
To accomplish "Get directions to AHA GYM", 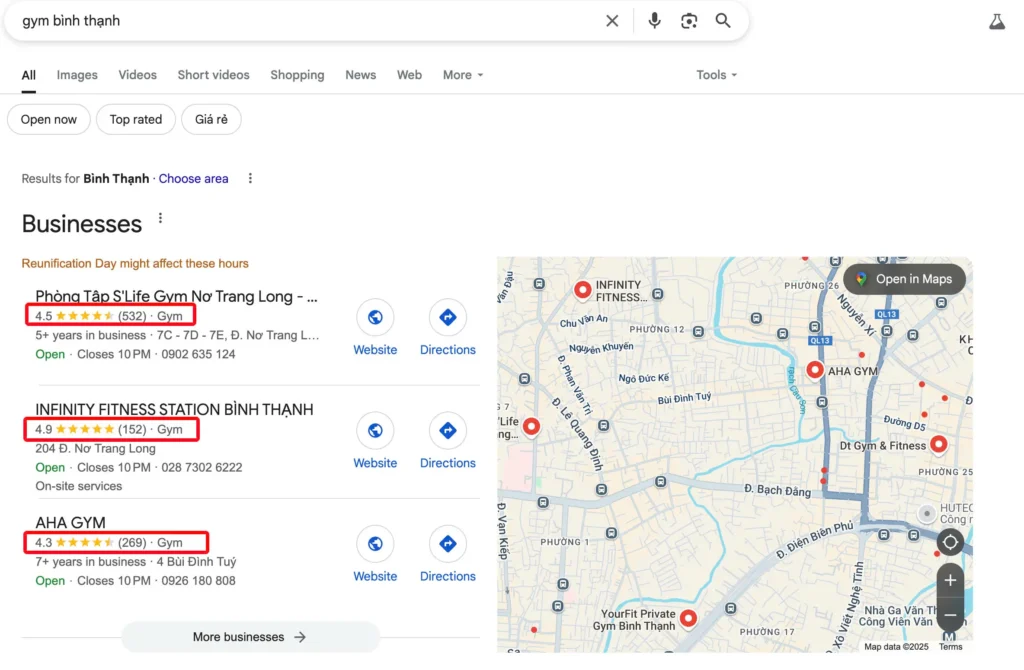I will [447, 543].
